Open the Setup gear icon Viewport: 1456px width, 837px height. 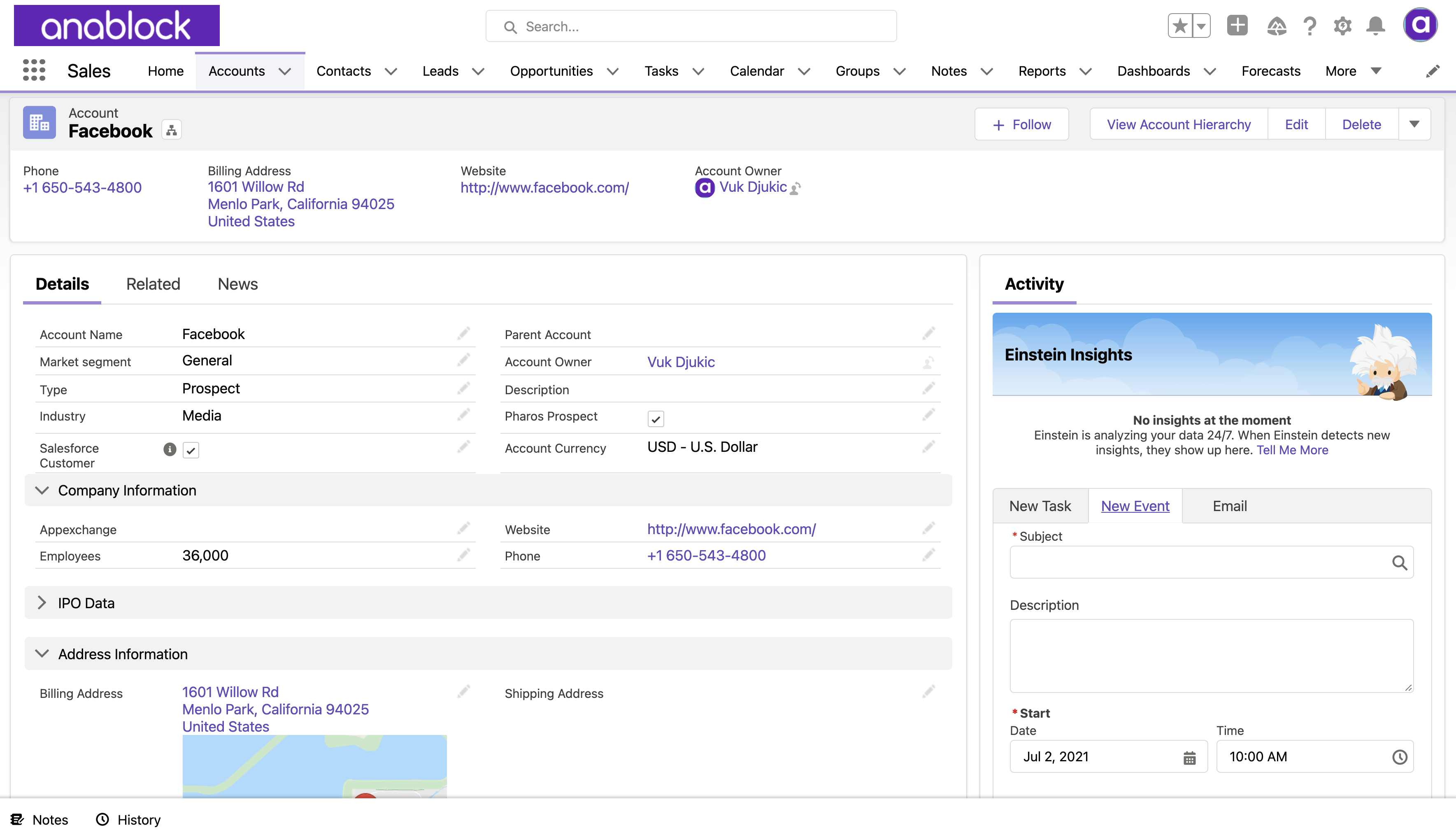[1342, 26]
